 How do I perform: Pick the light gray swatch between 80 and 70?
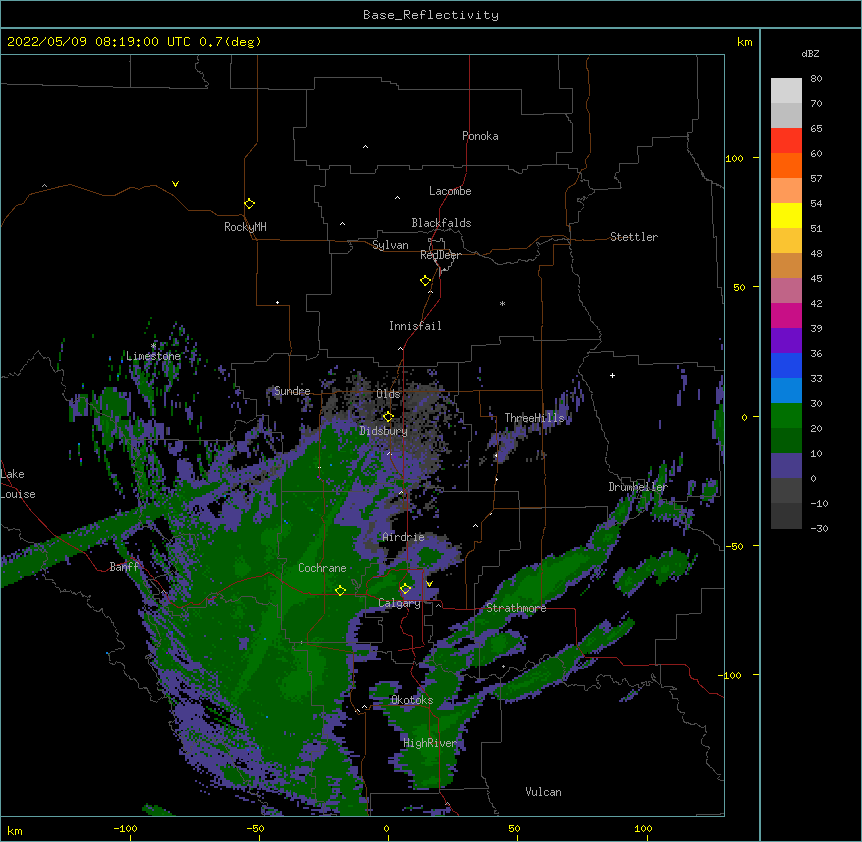coord(786,91)
